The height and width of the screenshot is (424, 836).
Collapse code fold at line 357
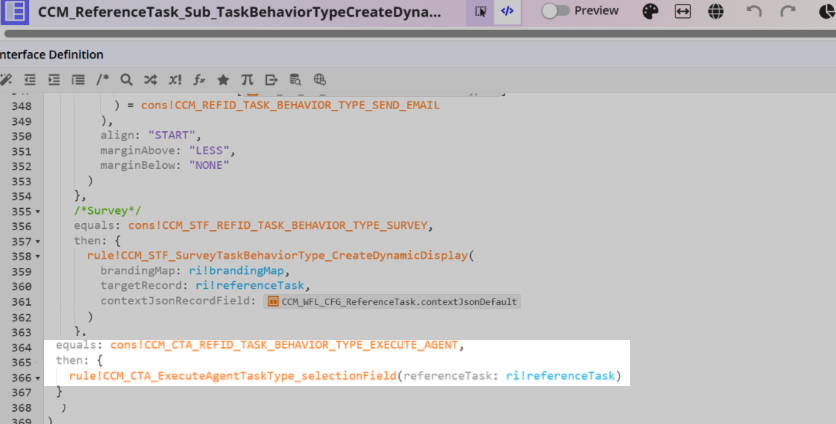point(38,242)
